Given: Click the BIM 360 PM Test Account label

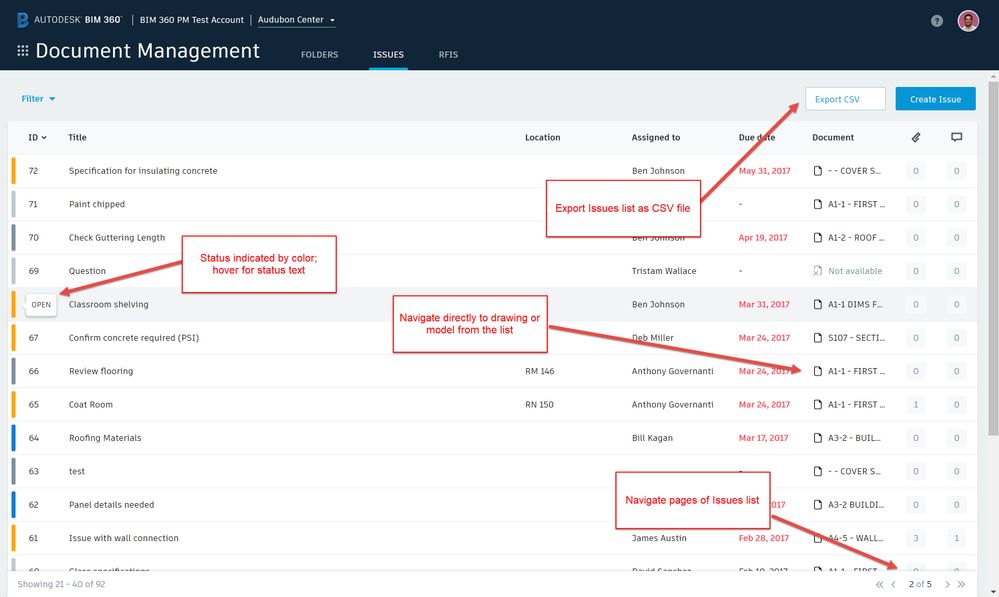Looking at the screenshot, I should pyautogui.click(x=192, y=20).
